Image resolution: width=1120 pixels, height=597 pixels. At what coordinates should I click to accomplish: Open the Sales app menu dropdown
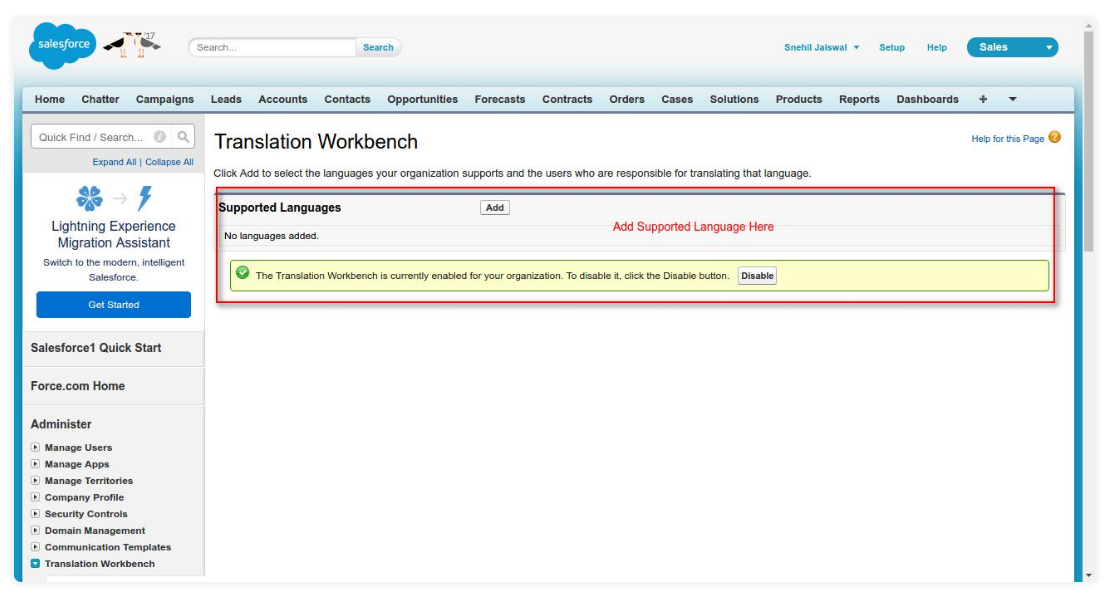point(1012,47)
